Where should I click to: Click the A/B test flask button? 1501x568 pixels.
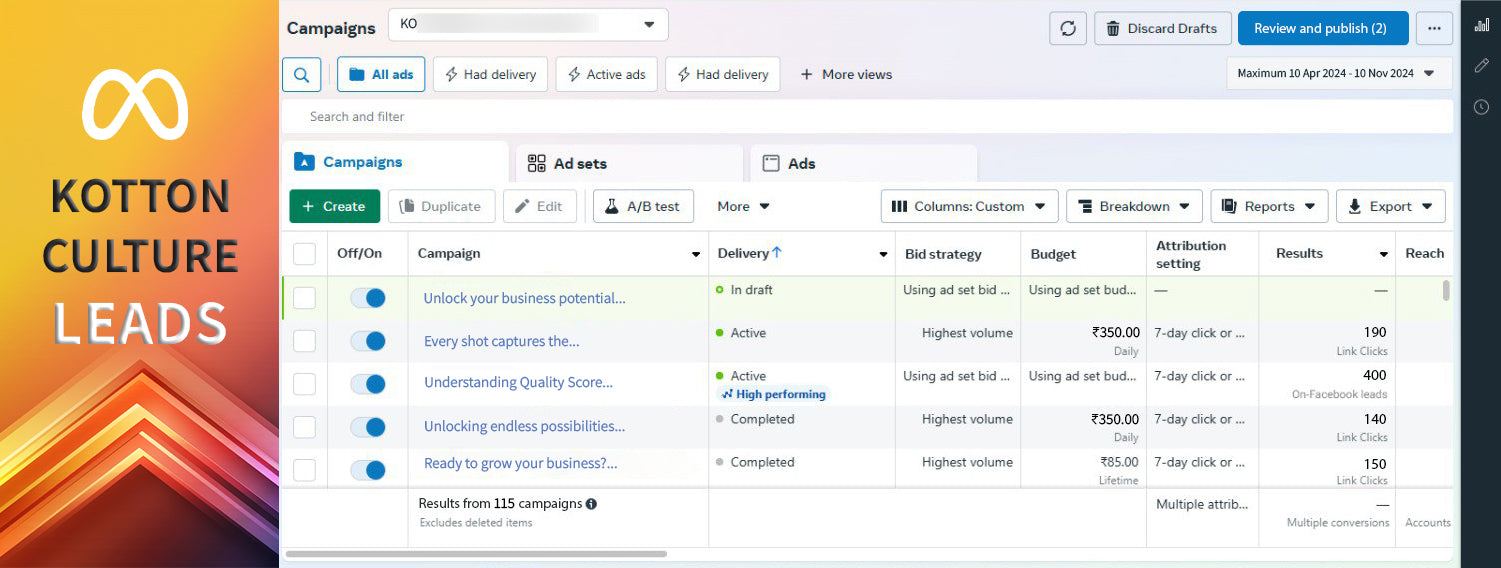pos(643,206)
